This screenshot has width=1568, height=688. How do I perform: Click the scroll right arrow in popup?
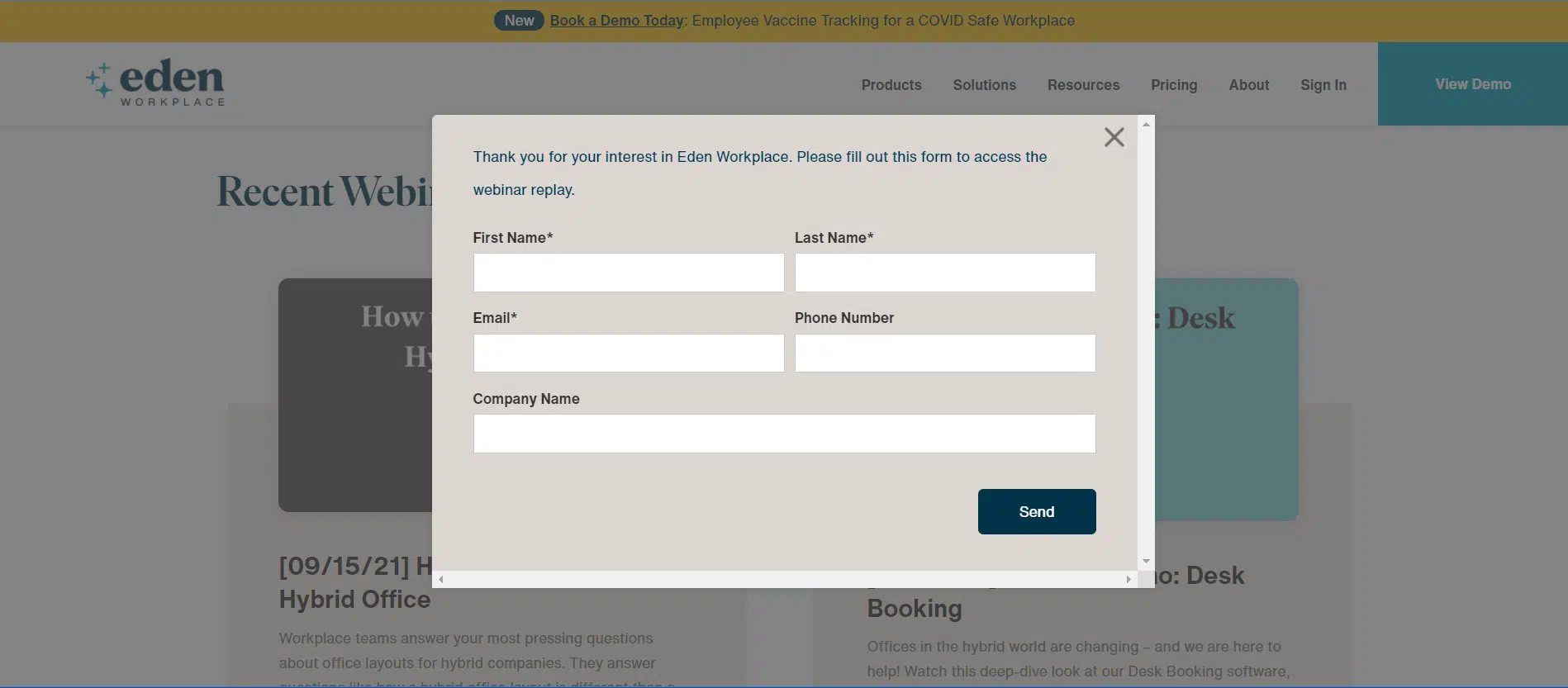coord(1128,580)
